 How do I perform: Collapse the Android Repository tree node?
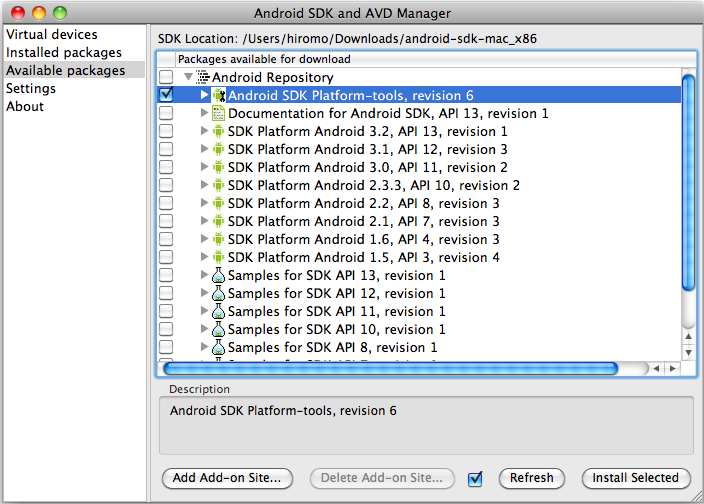click(189, 77)
